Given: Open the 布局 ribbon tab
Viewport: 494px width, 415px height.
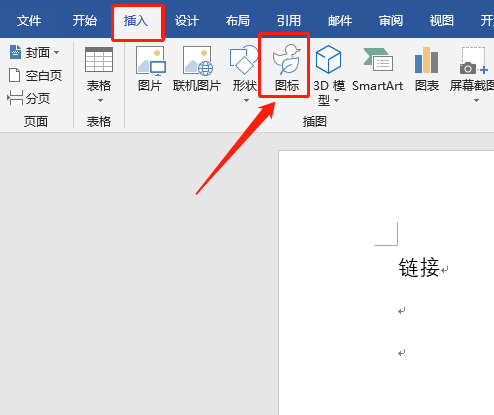Looking at the screenshot, I should click(238, 21).
